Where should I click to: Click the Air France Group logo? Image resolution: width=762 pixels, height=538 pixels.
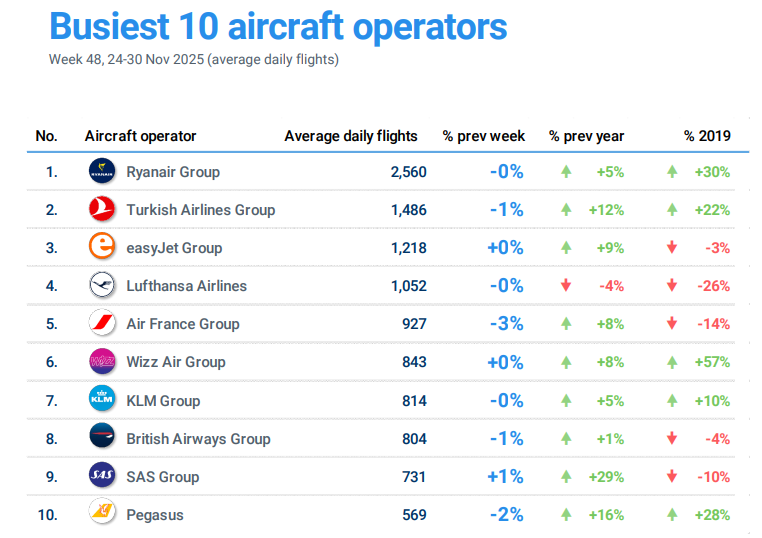pyautogui.click(x=102, y=323)
